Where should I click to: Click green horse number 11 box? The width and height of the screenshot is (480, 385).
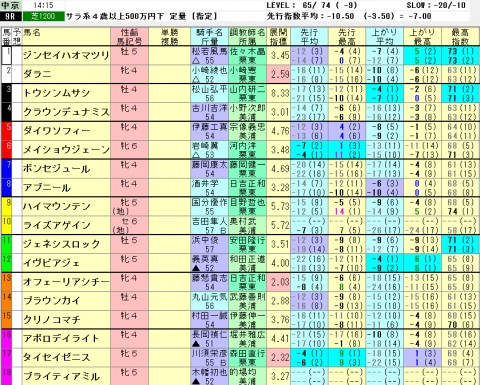[7, 244]
